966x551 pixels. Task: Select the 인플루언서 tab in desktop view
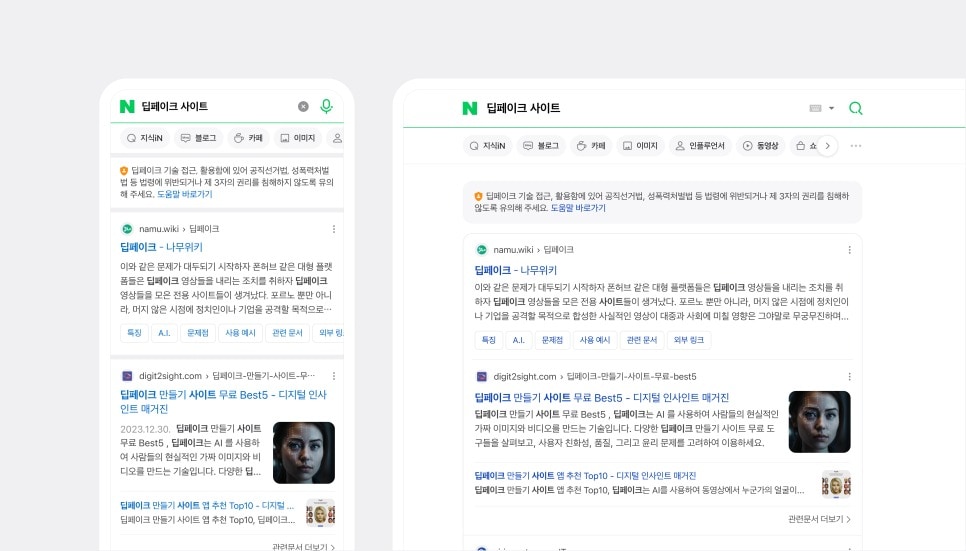[700, 146]
